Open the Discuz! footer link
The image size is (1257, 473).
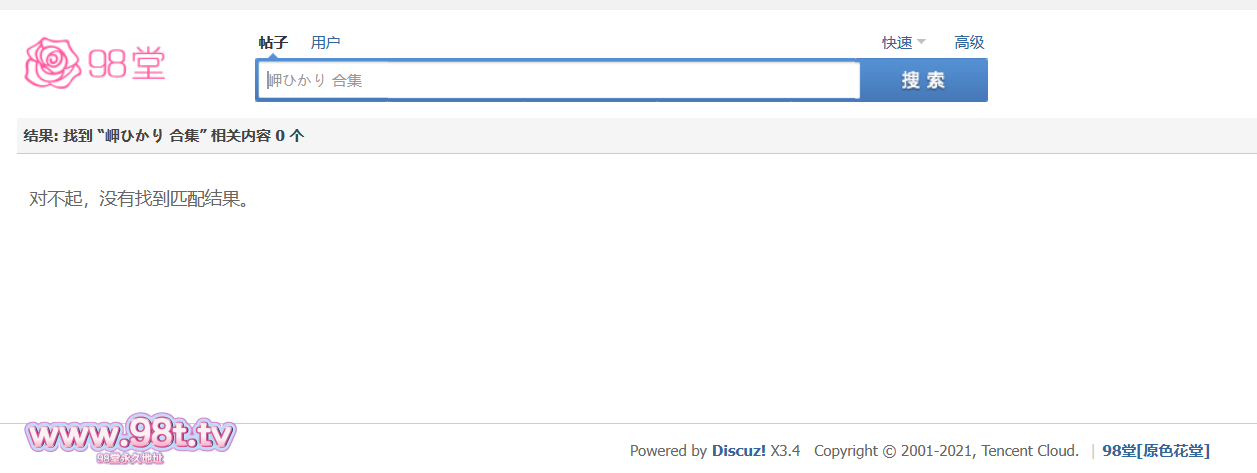coord(739,451)
